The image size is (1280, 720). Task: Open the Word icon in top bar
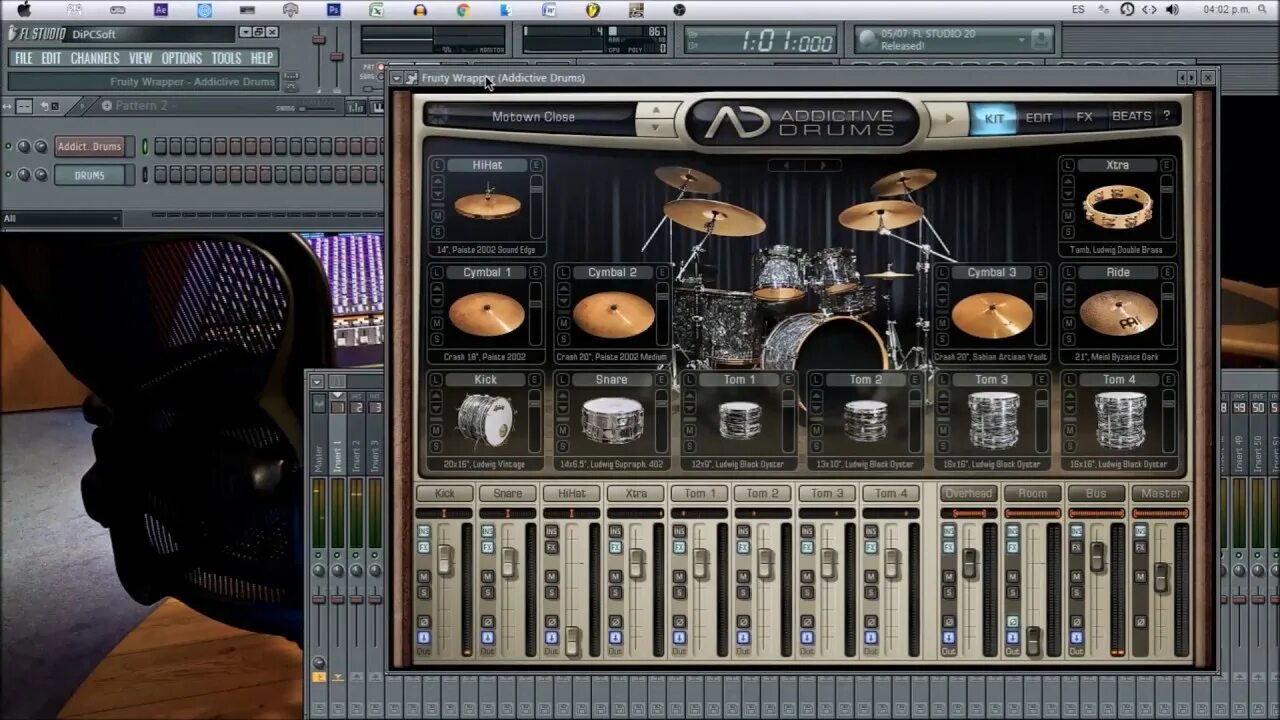click(x=549, y=10)
